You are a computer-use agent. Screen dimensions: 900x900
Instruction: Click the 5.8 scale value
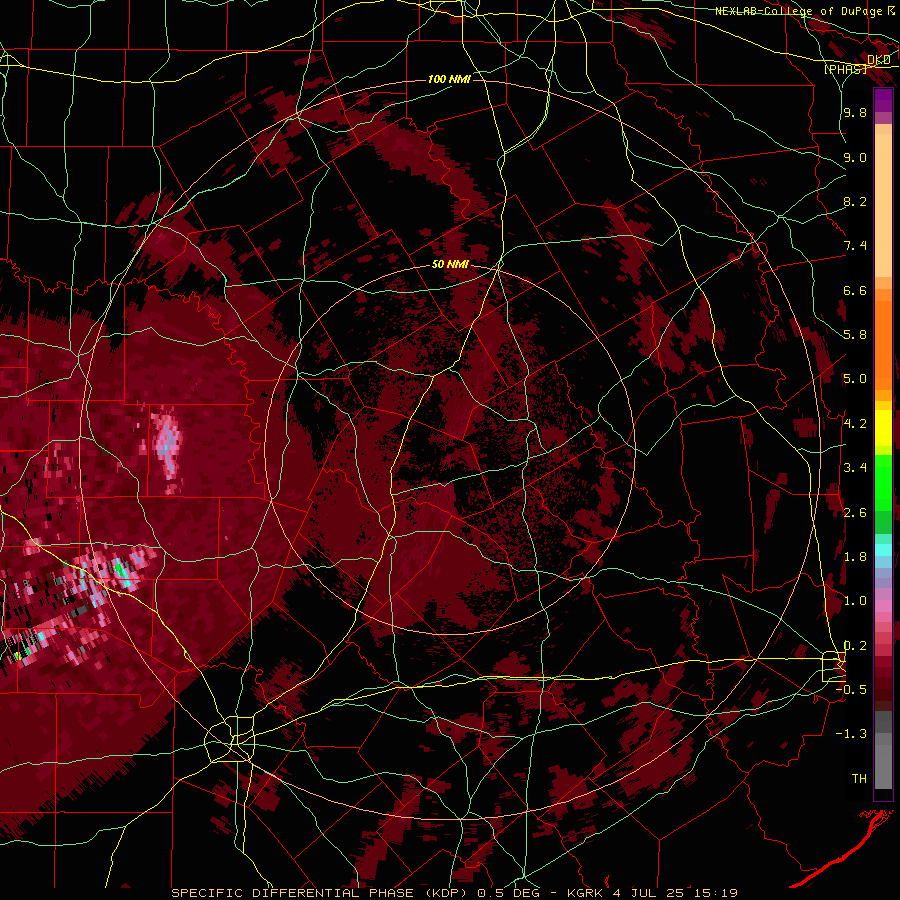[x=855, y=334]
